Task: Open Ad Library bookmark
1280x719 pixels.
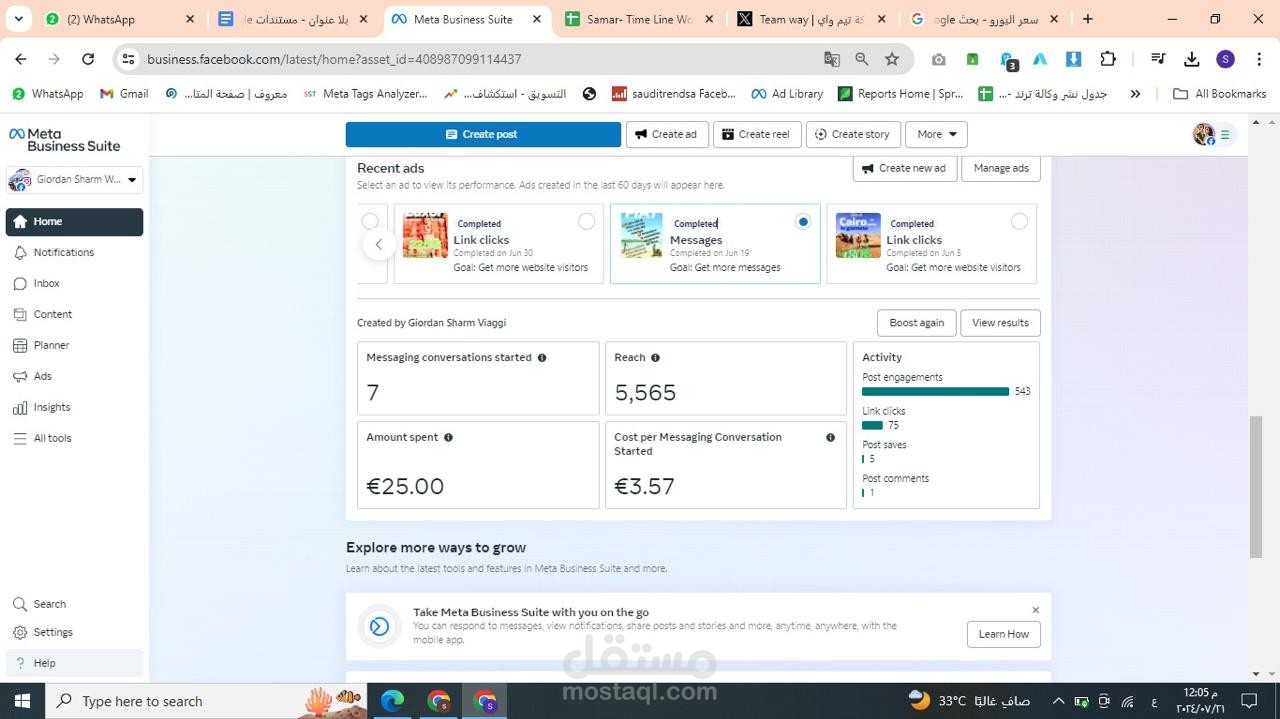Action: click(x=787, y=94)
